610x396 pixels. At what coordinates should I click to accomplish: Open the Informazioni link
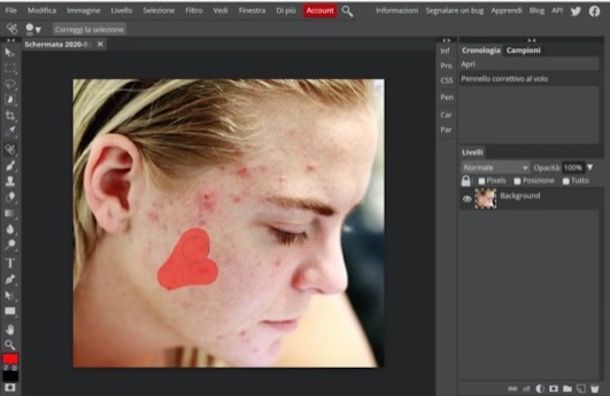pyautogui.click(x=397, y=11)
